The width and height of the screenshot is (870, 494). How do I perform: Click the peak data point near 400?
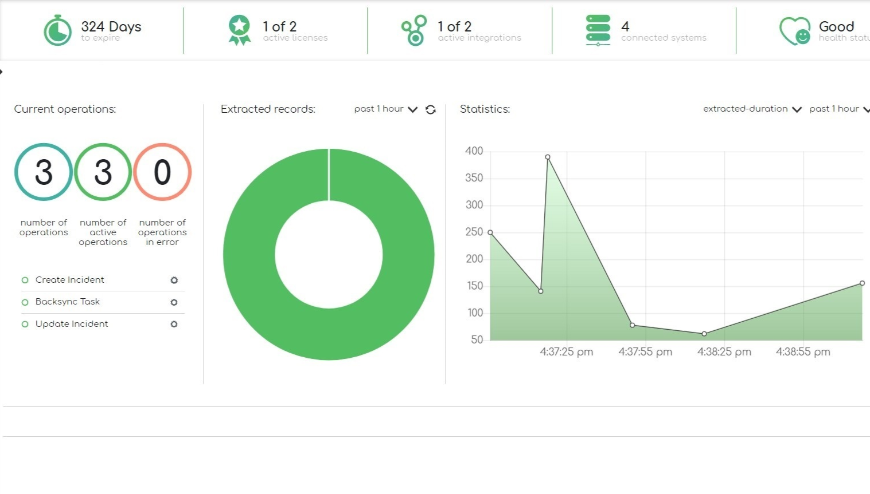547,157
